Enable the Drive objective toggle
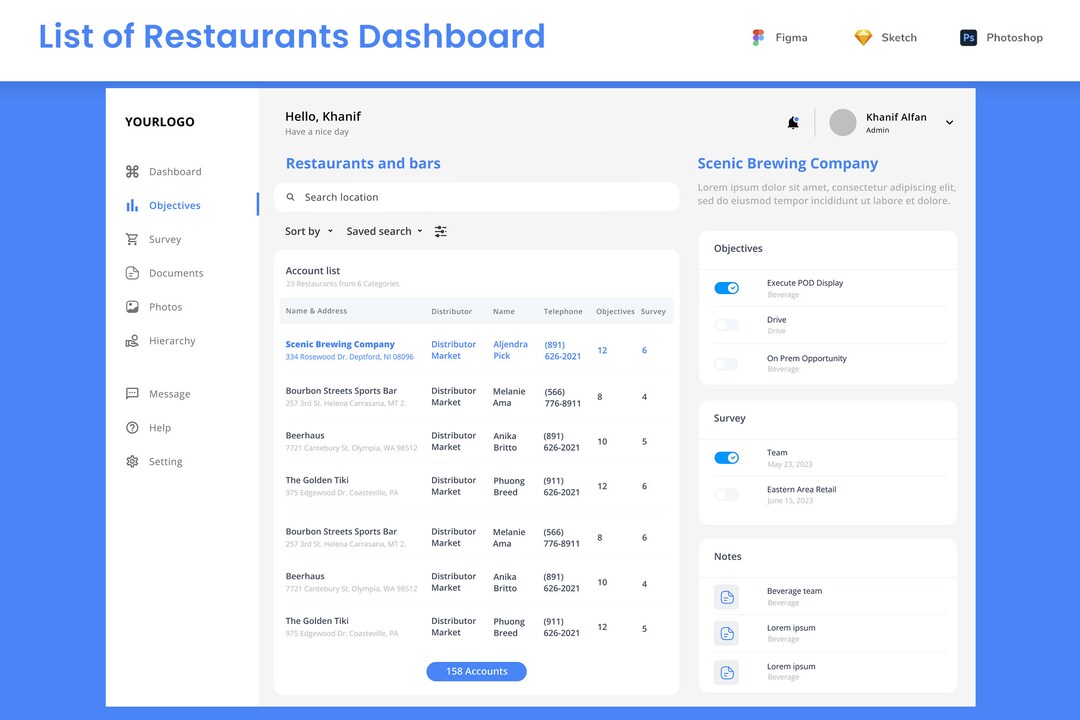Screen dimensions: 1080x720 pos(726,325)
